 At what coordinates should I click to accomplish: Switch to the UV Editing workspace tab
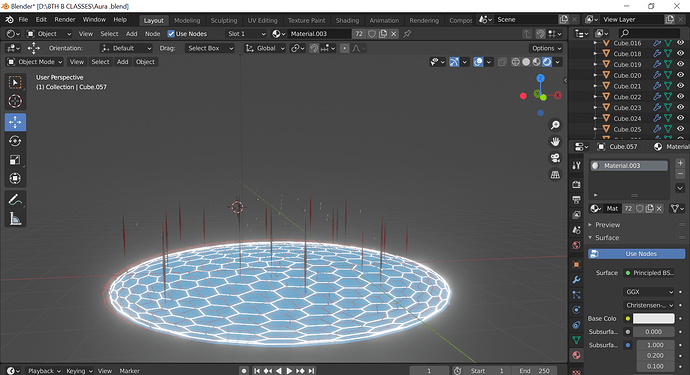(x=262, y=20)
